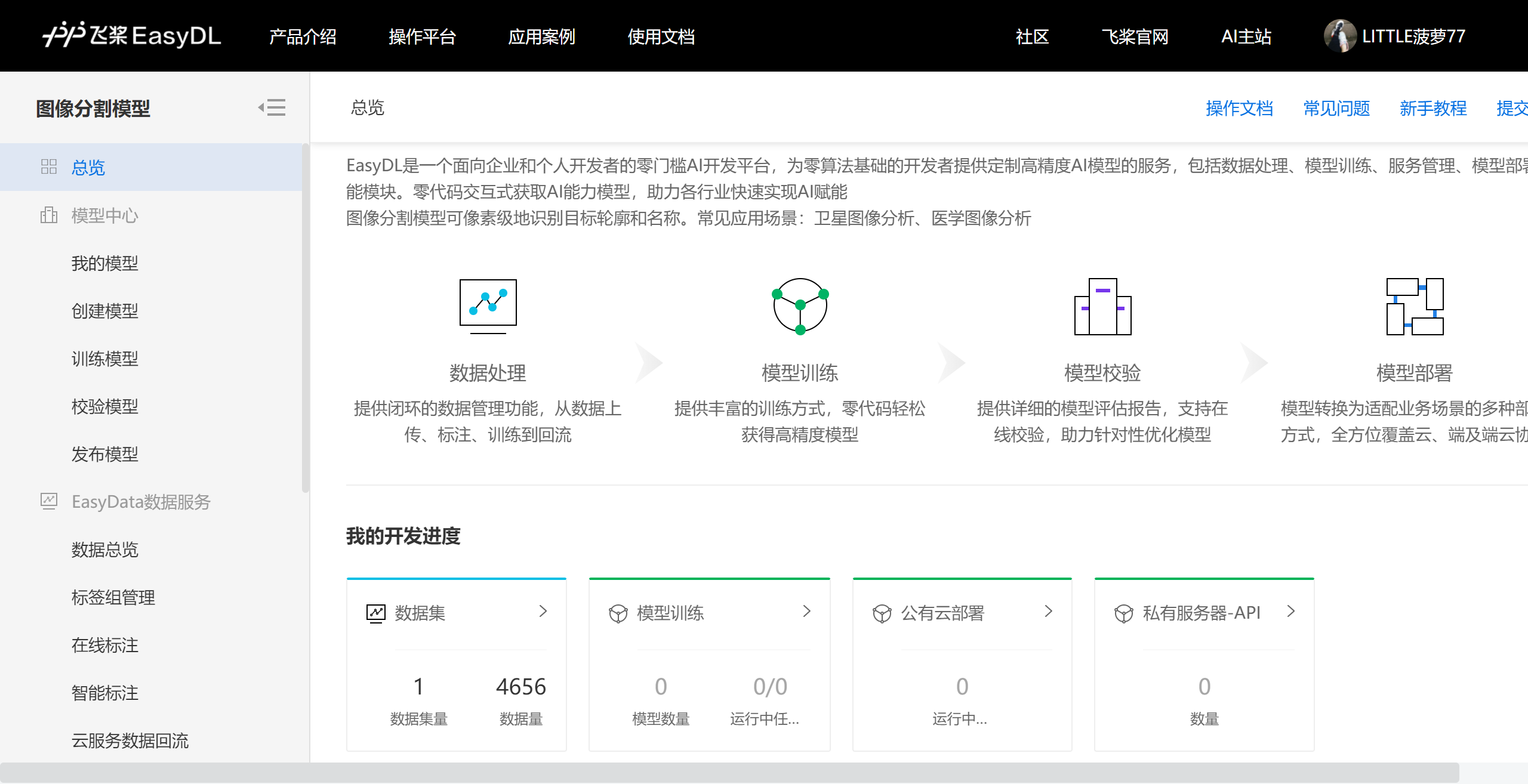Go to 社区 in the top bar
Screen dimensions: 1528x784
tap(1032, 36)
